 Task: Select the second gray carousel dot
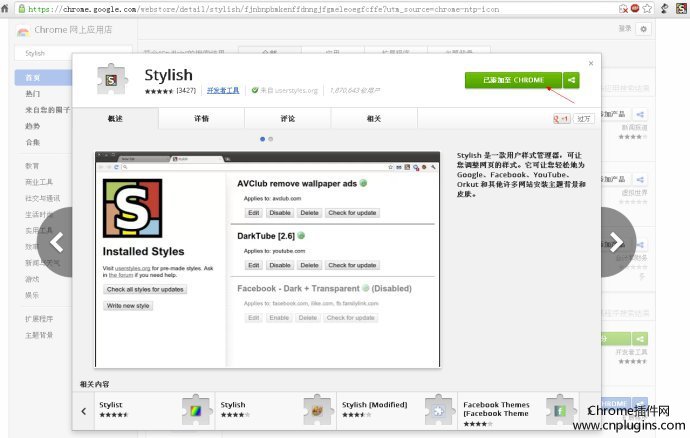(x=271, y=139)
